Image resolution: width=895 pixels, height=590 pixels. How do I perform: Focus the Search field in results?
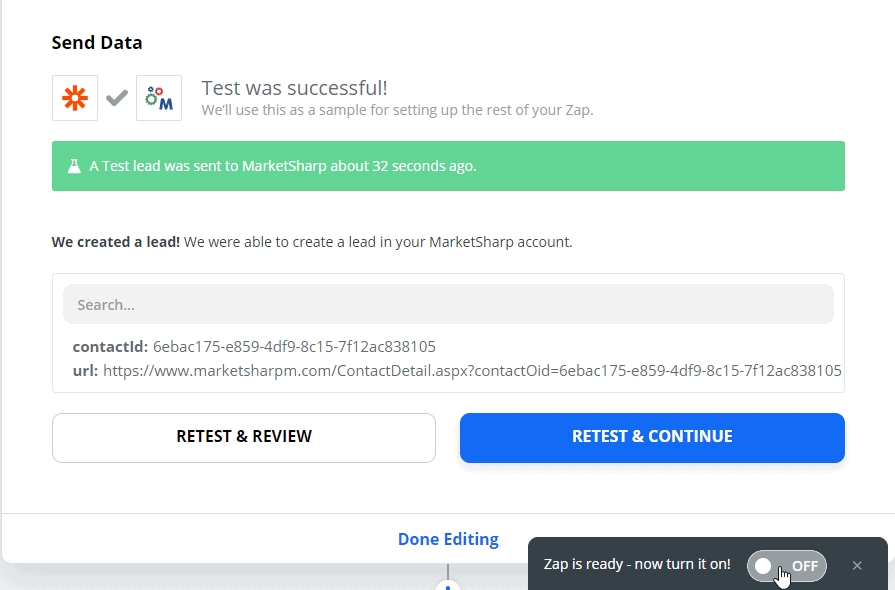[x=448, y=305]
